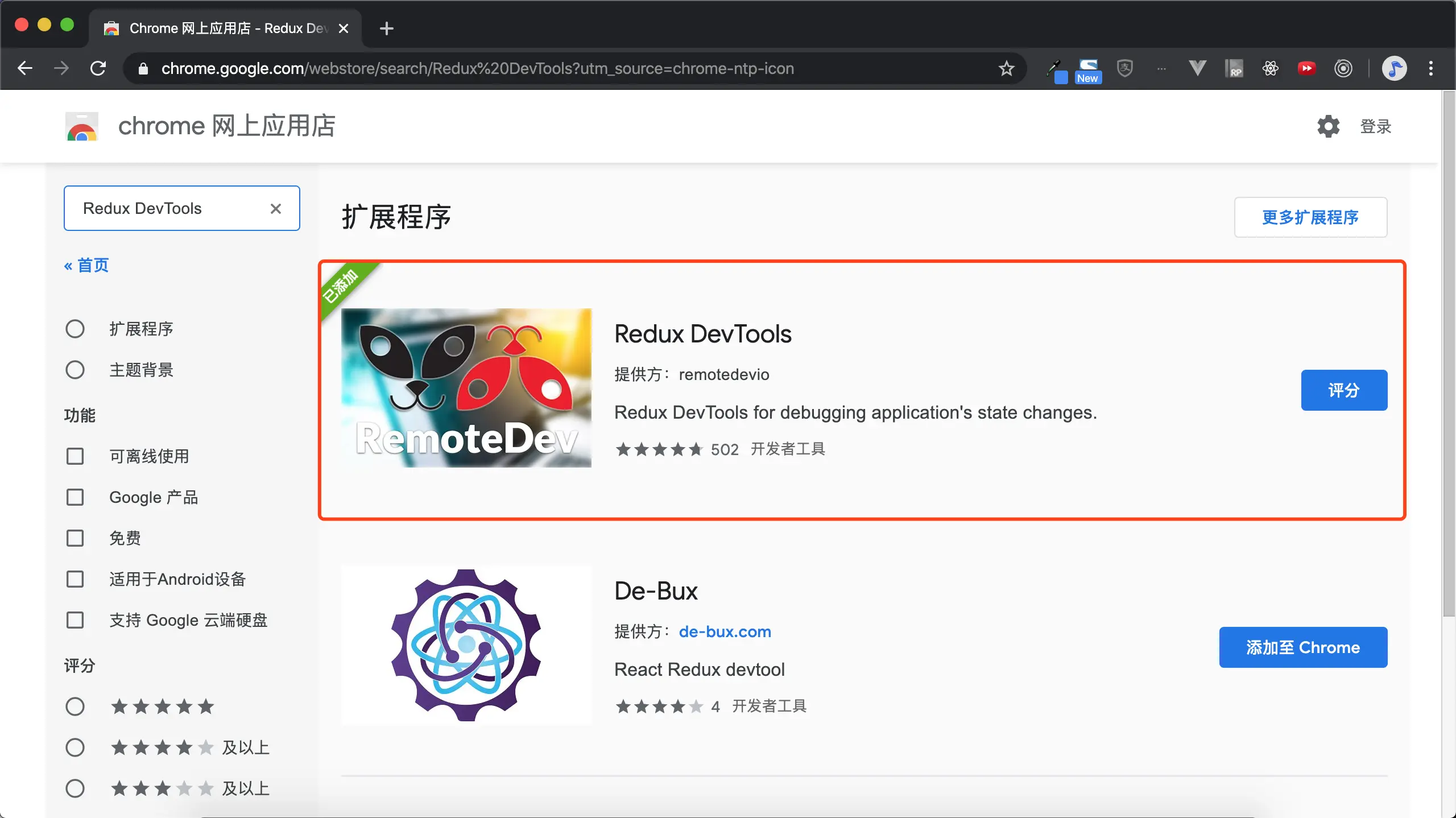The height and width of the screenshot is (818, 1456).
Task: Open the user profile avatar
Action: (x=1395, y=68)
